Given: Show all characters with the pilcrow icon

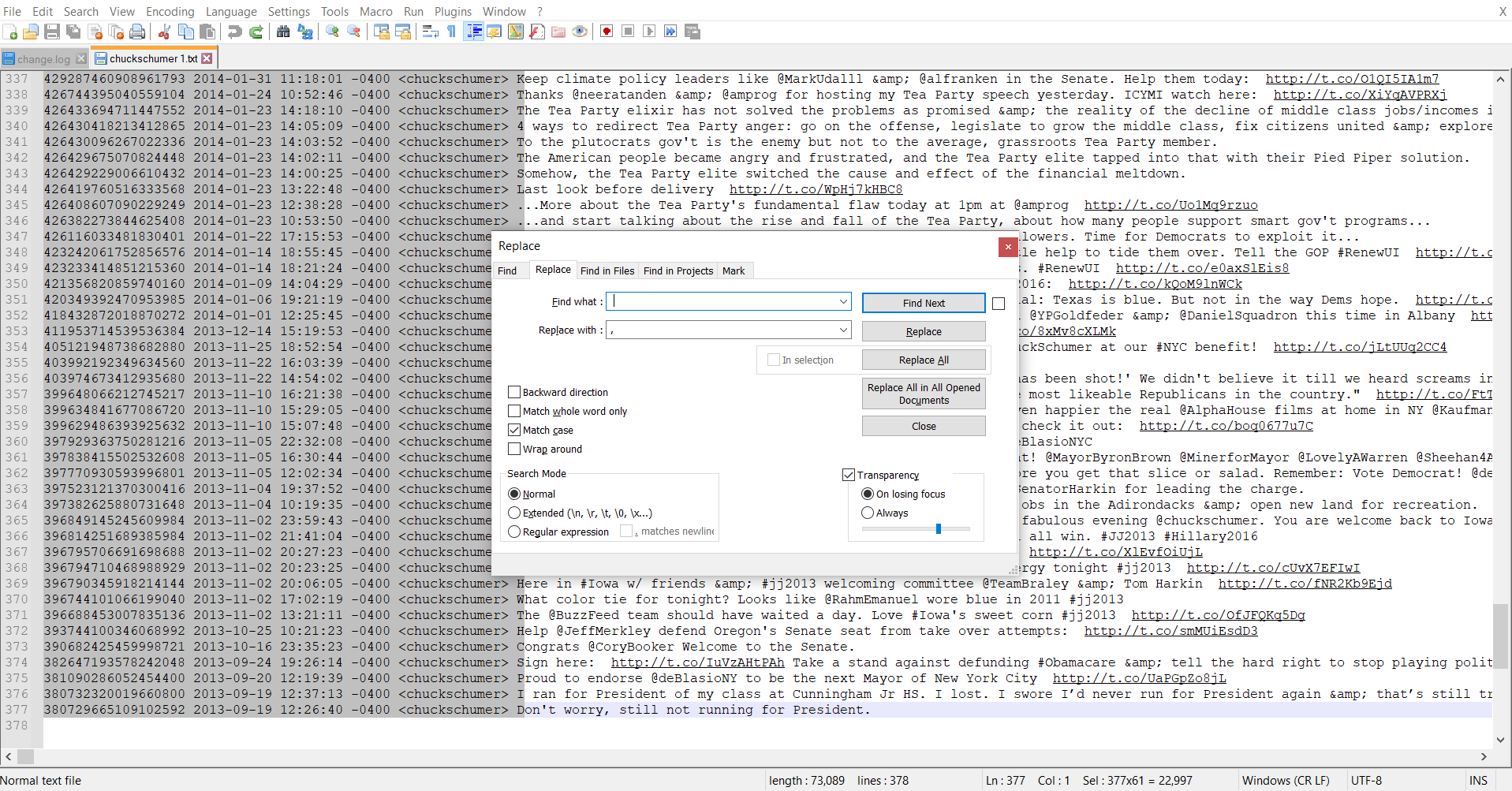Looking at the screenshot, I should (451, 32).
